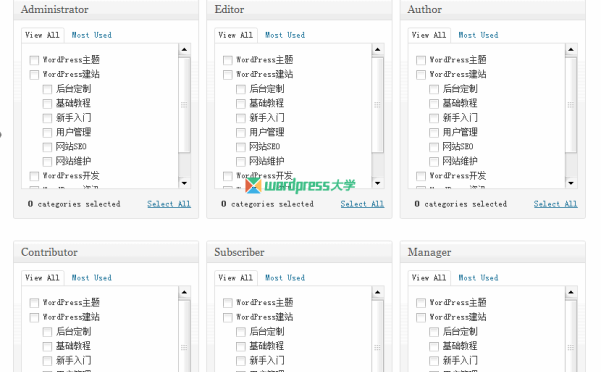The width and height of the screenshot is (601, 372).
Task: Tick 新手入门 under Editor
Action: point(241,118)
